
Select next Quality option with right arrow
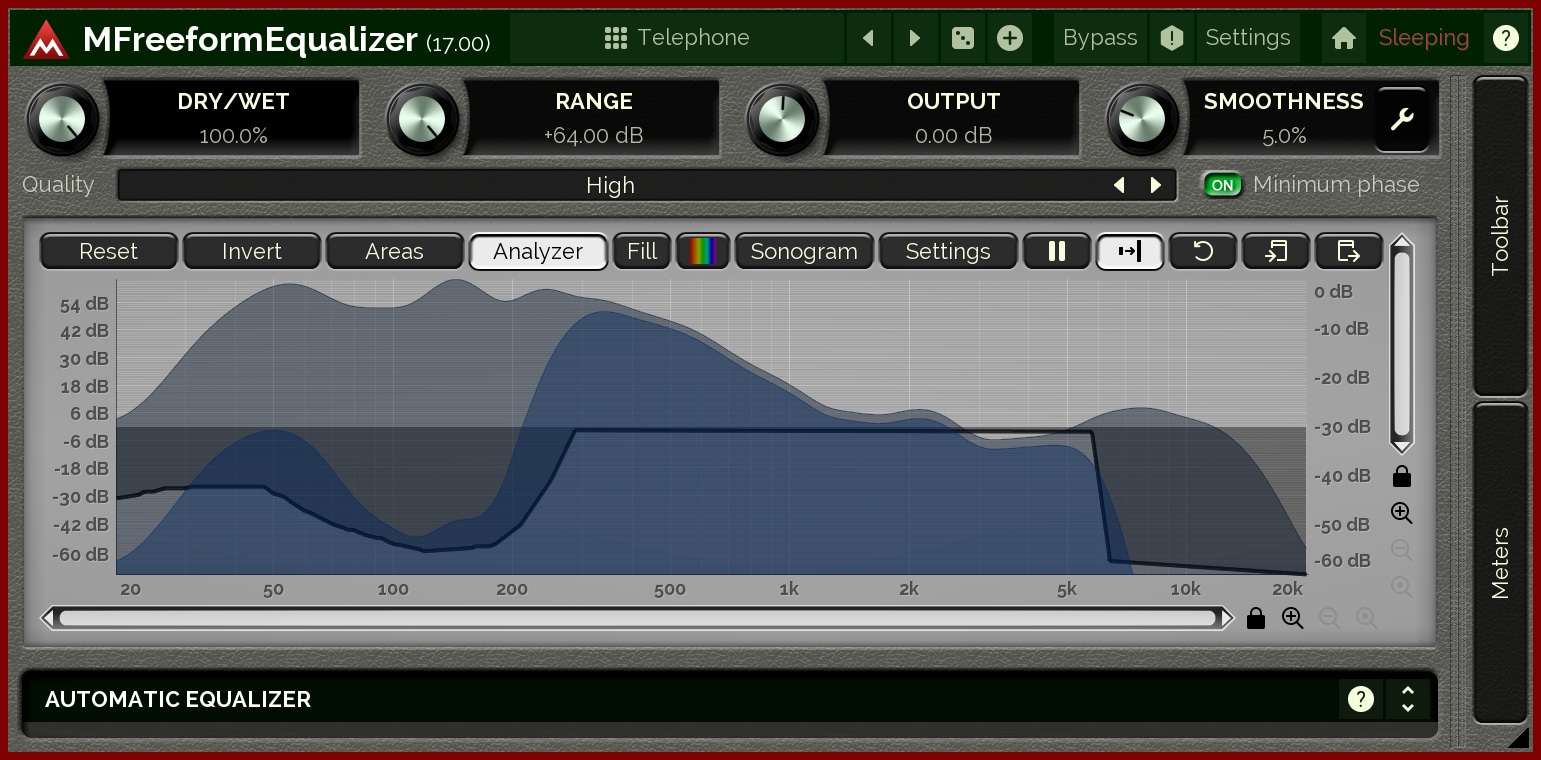[1156, 185]
